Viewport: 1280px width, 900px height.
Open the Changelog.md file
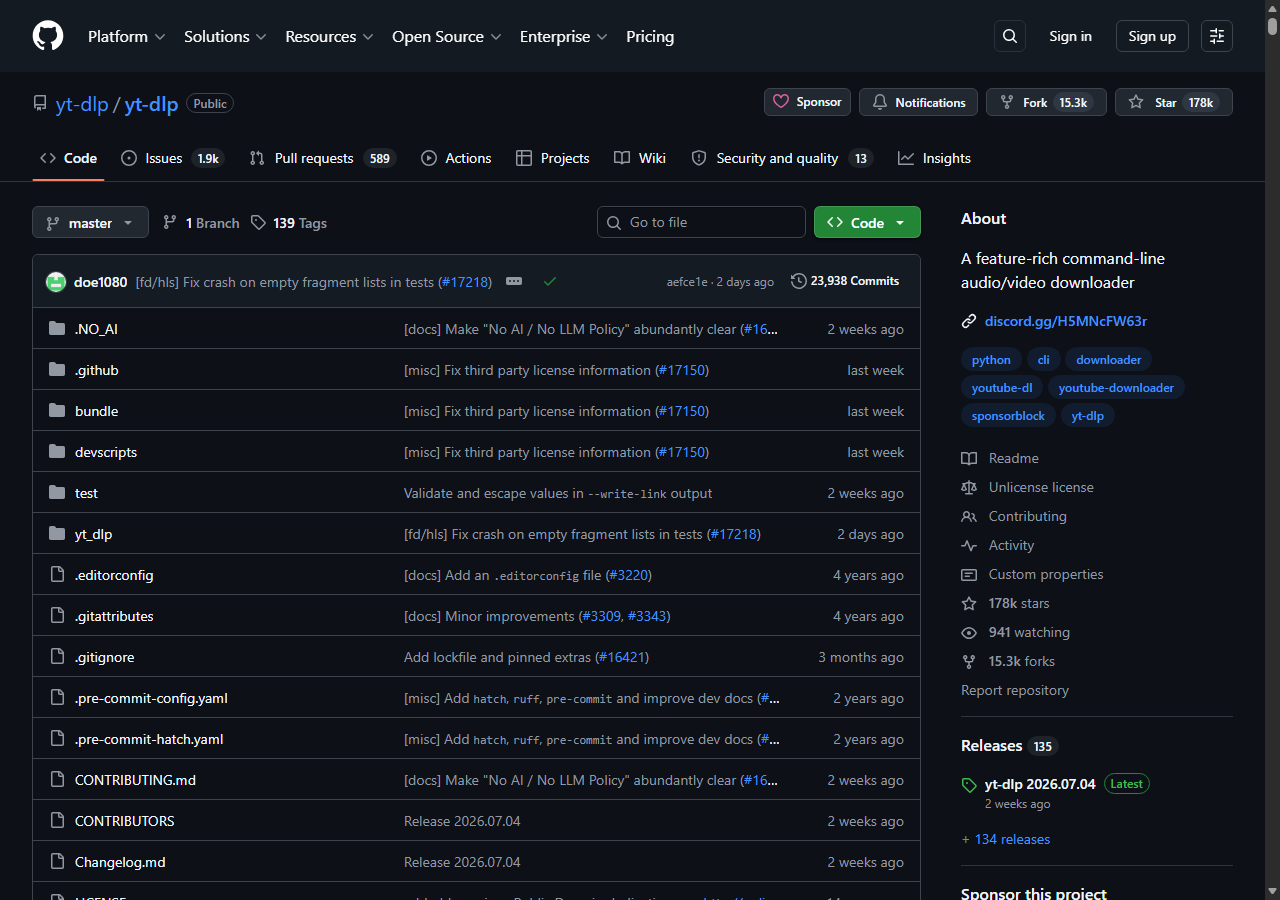coord(120,862)
